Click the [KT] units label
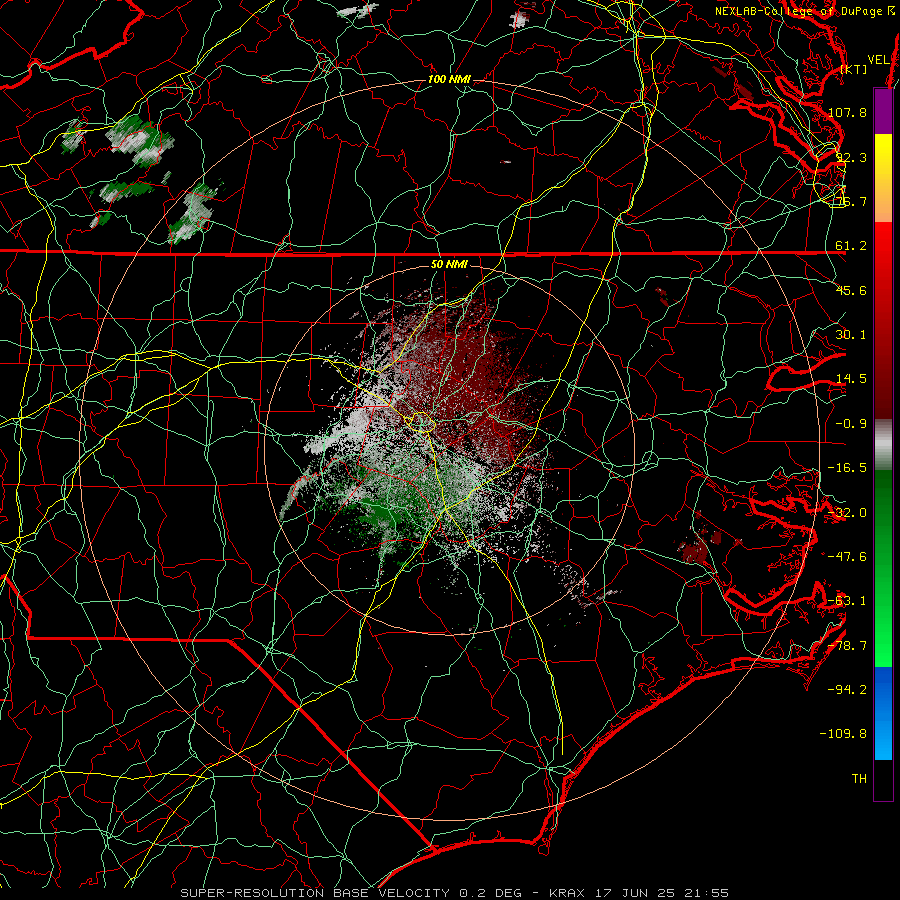This screenshot has width=900, height=900. point(854,69)
